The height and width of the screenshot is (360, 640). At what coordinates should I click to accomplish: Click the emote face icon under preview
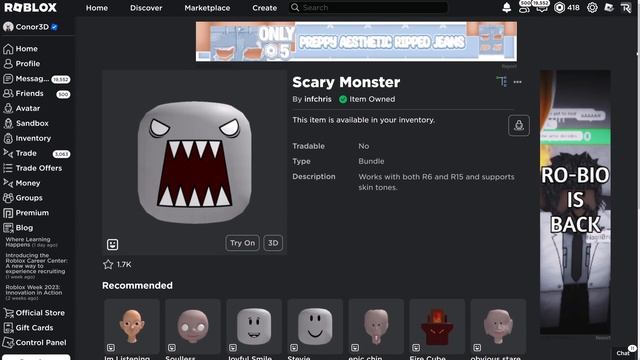click(112, 244)
